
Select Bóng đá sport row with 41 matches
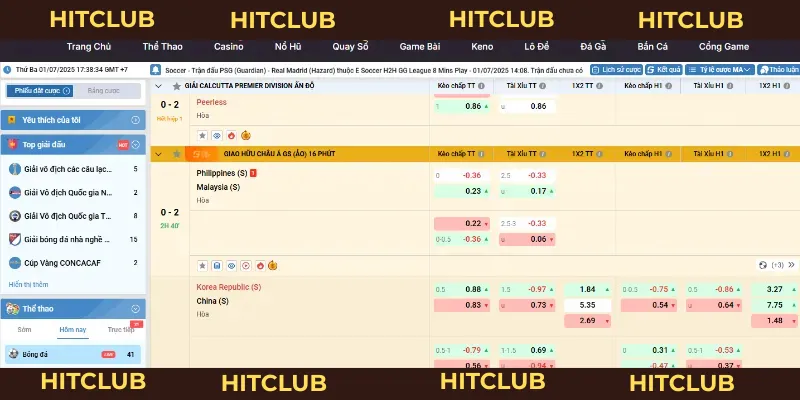pyautogui.click(x=73, y=354)
